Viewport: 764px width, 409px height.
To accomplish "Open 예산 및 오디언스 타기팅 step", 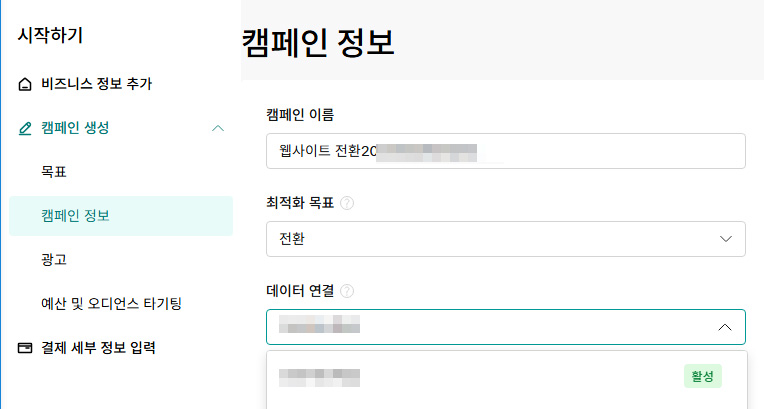I will tap(112, 304).
